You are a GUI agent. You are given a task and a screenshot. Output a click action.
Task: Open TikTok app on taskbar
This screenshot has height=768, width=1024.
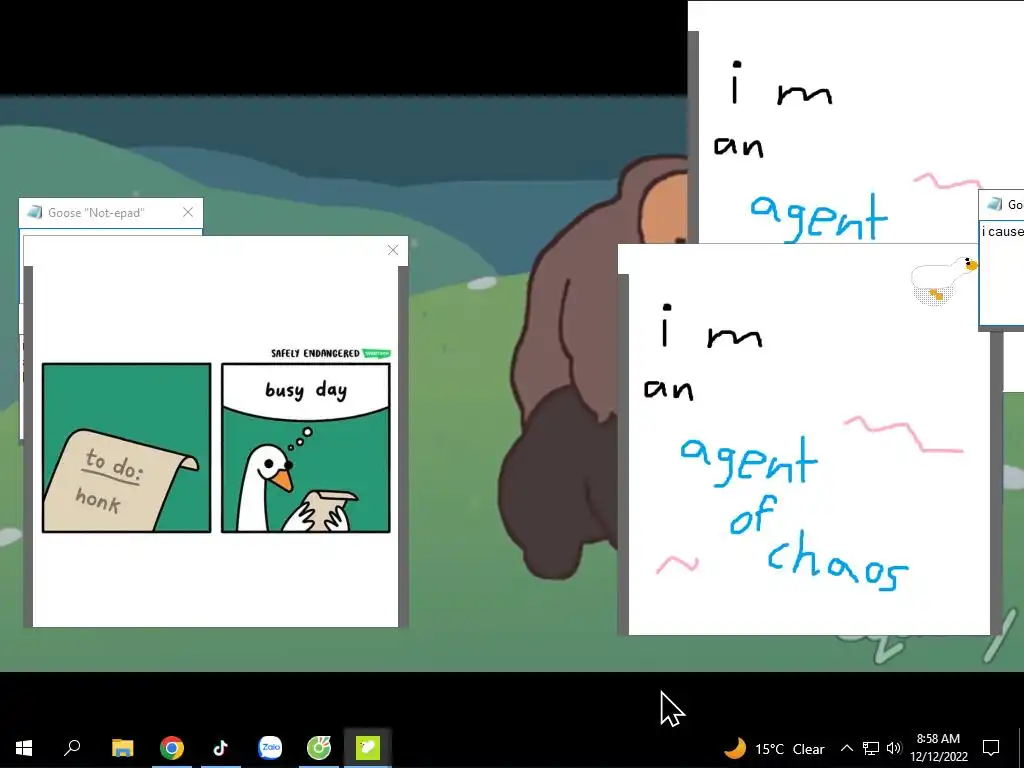tap(221, 748)
